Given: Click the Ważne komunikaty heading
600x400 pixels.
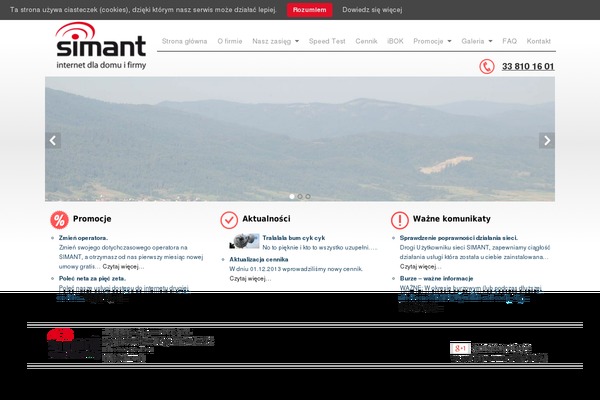Looking at the screenshot, I should (452, 219).
